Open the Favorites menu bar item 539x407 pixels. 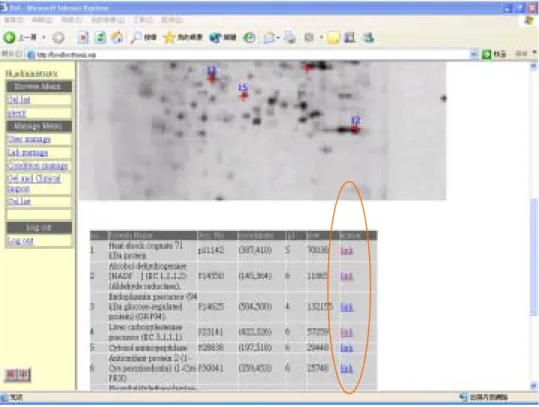[108, 20]
